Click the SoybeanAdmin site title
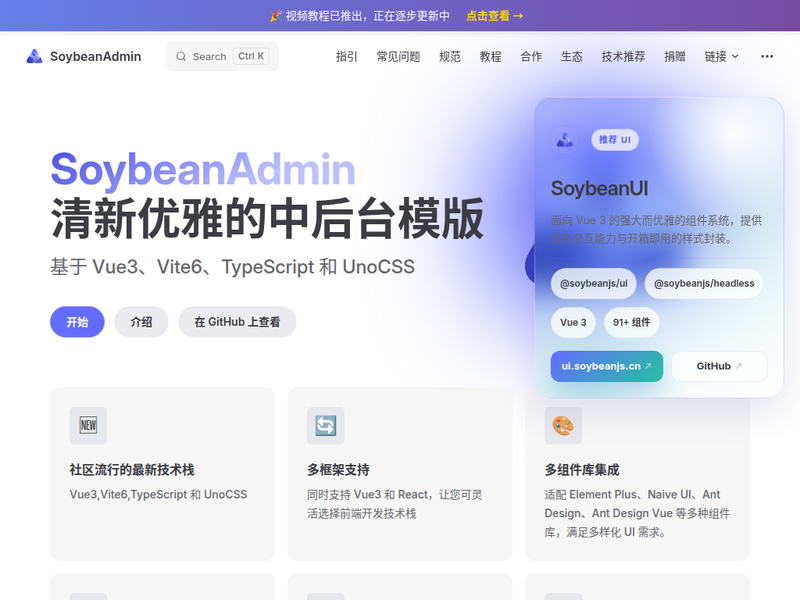The image size is (800, 600). [x=95, y=57]
